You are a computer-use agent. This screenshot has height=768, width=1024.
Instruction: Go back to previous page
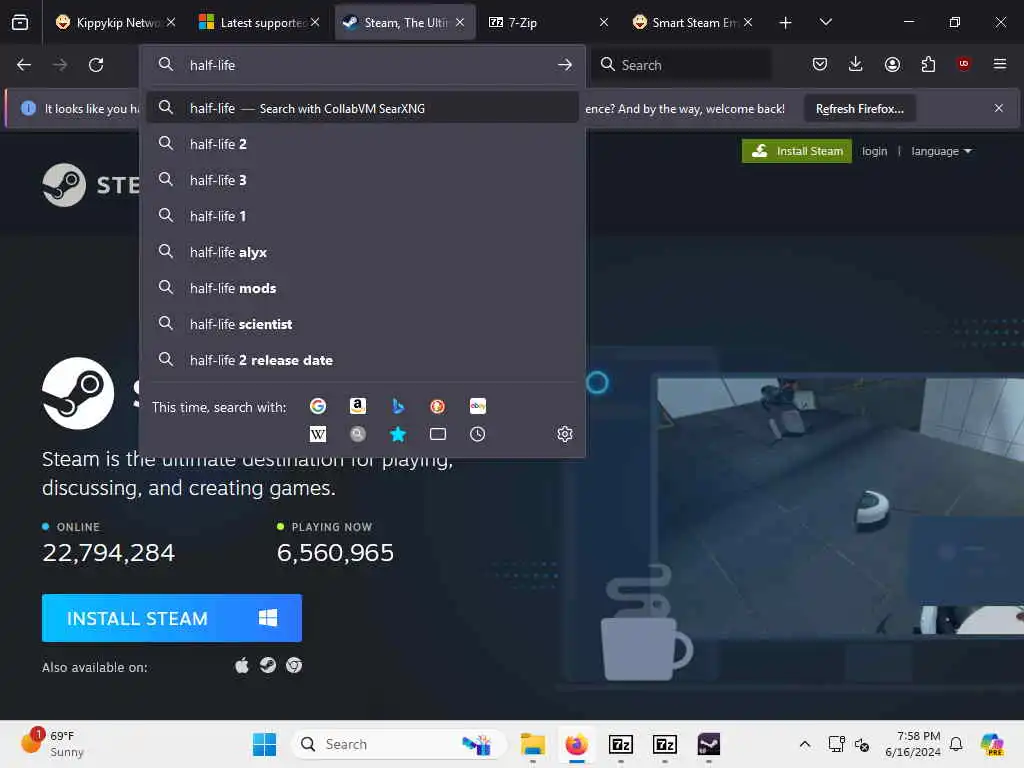tap(24, 65)
